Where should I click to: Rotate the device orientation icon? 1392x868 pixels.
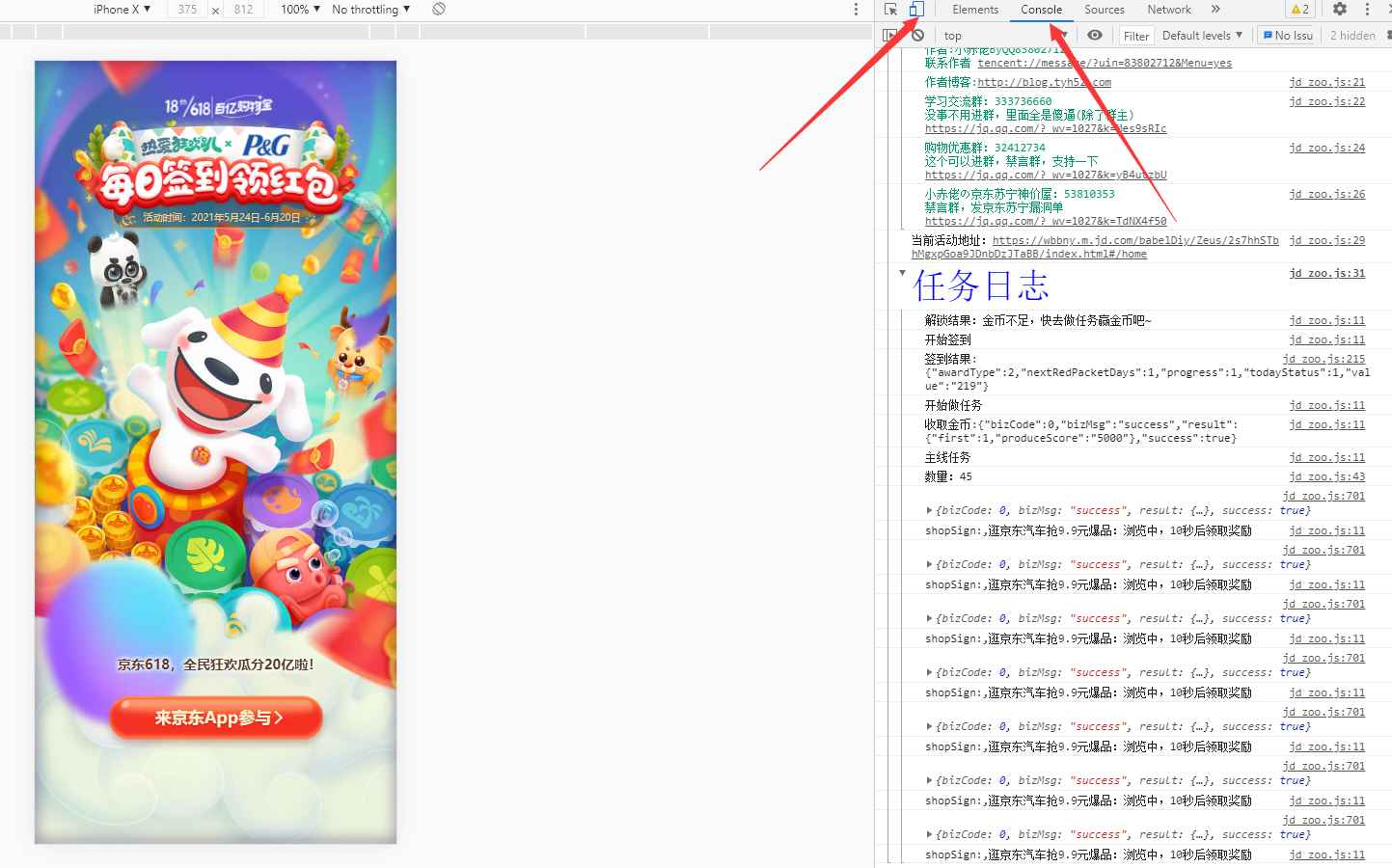coord(439,10)
